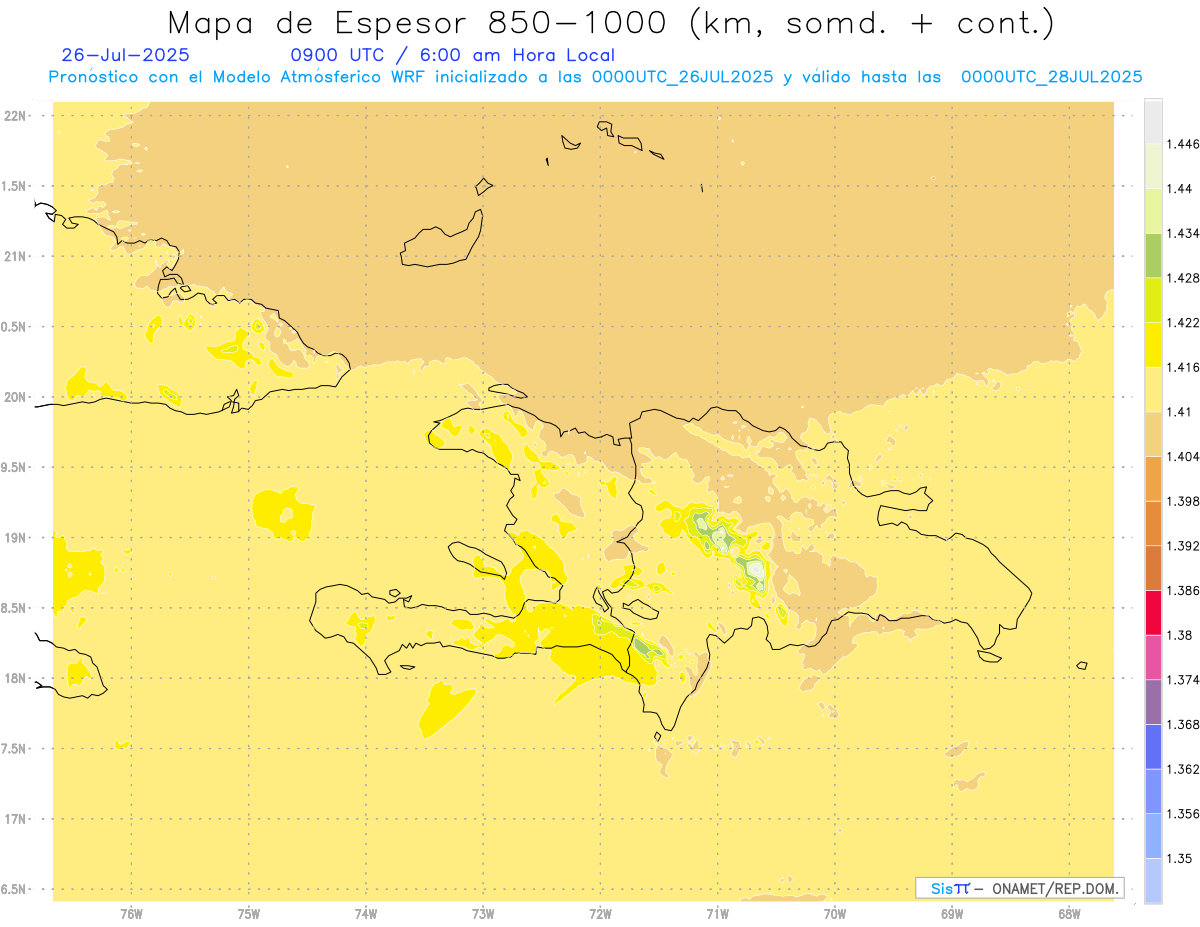Select the legend value '1.398'

coord(1182,501)
